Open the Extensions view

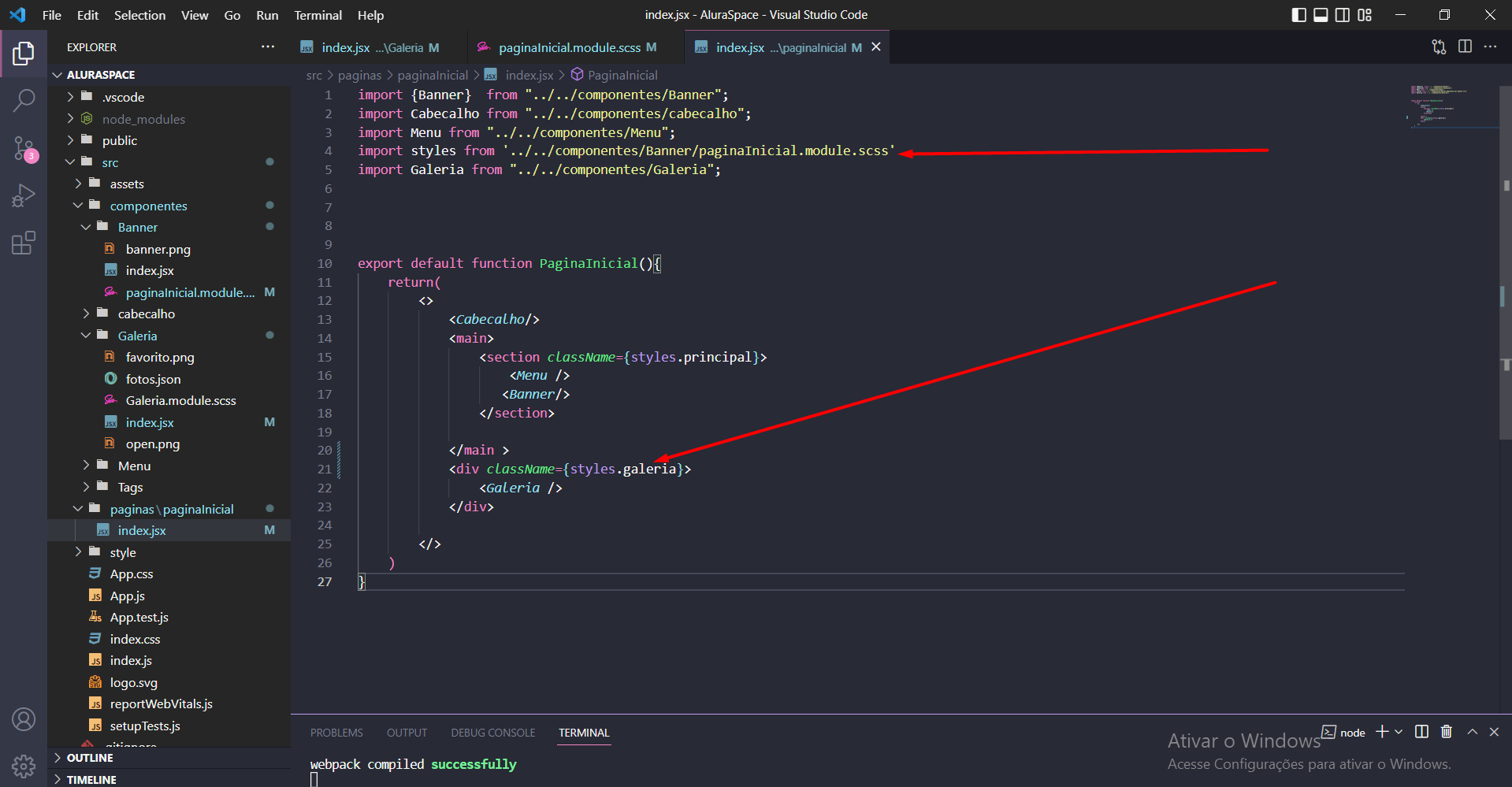tap(24, 243)
